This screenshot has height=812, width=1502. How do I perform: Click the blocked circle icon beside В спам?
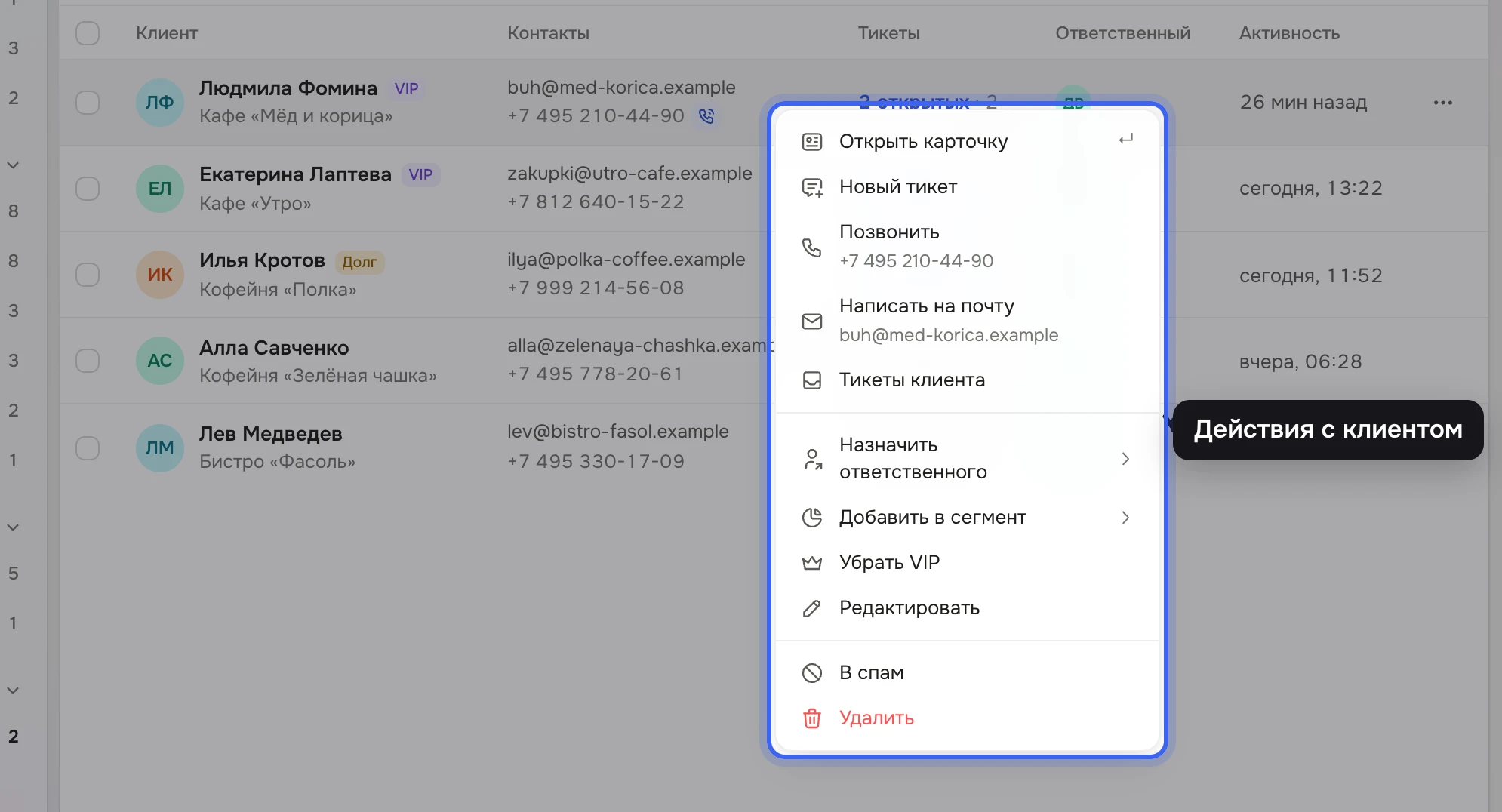tap(812, 673)
